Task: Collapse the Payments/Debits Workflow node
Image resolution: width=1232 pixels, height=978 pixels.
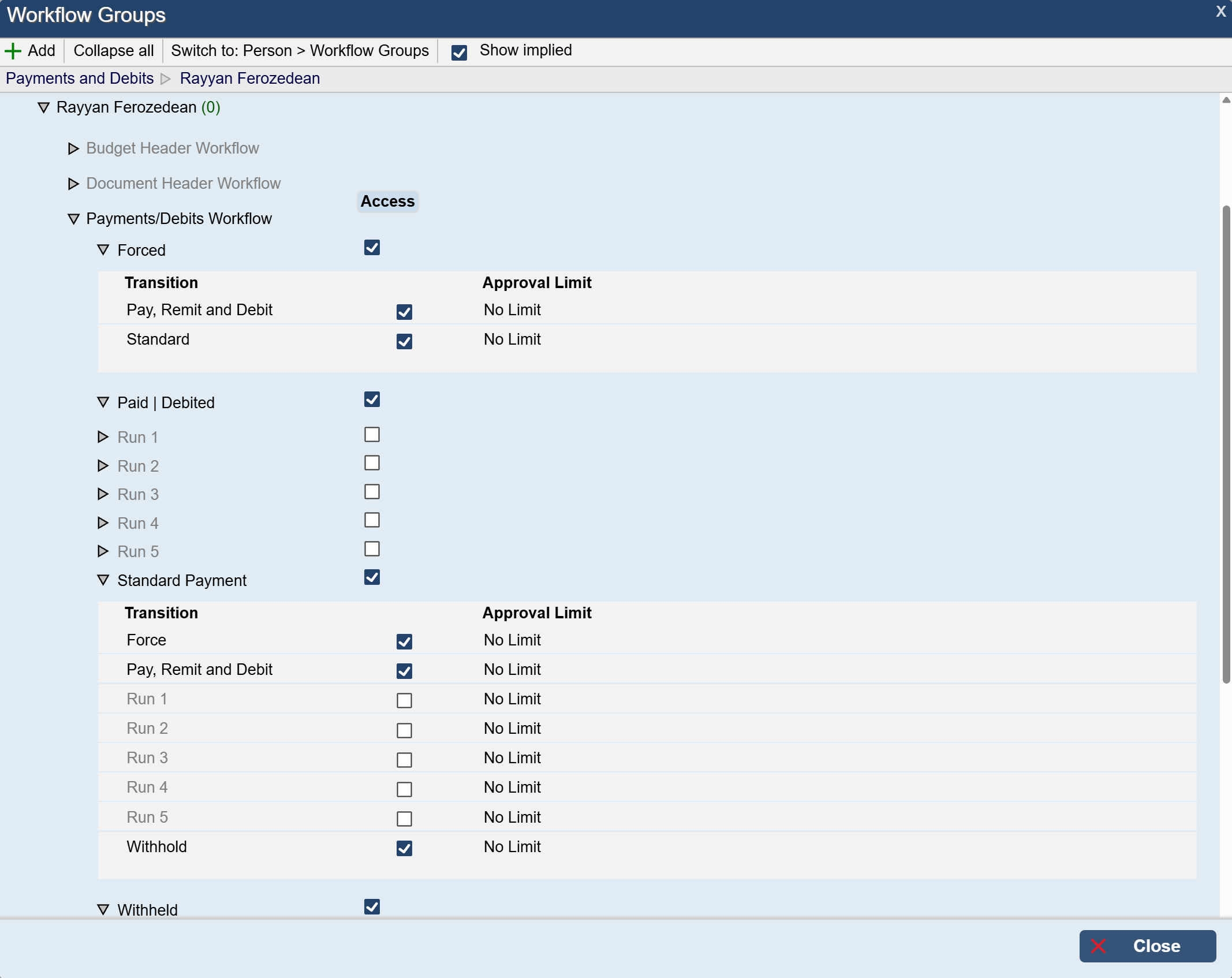Action: tap(73, 219)
